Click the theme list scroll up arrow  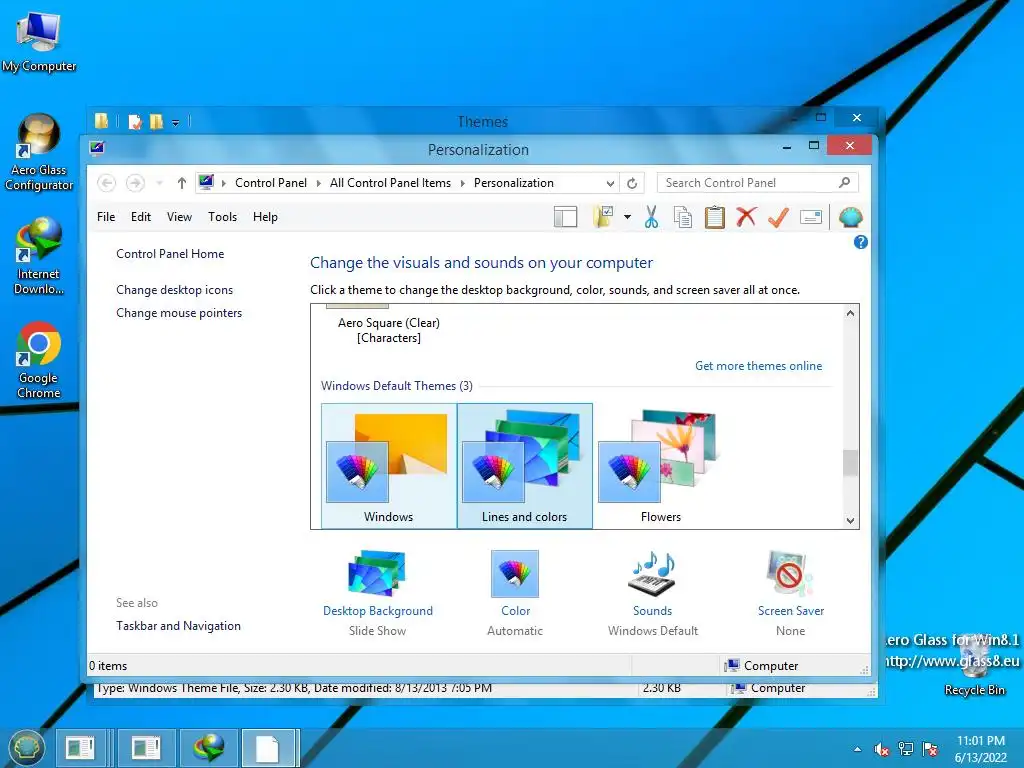pos(850,313)
